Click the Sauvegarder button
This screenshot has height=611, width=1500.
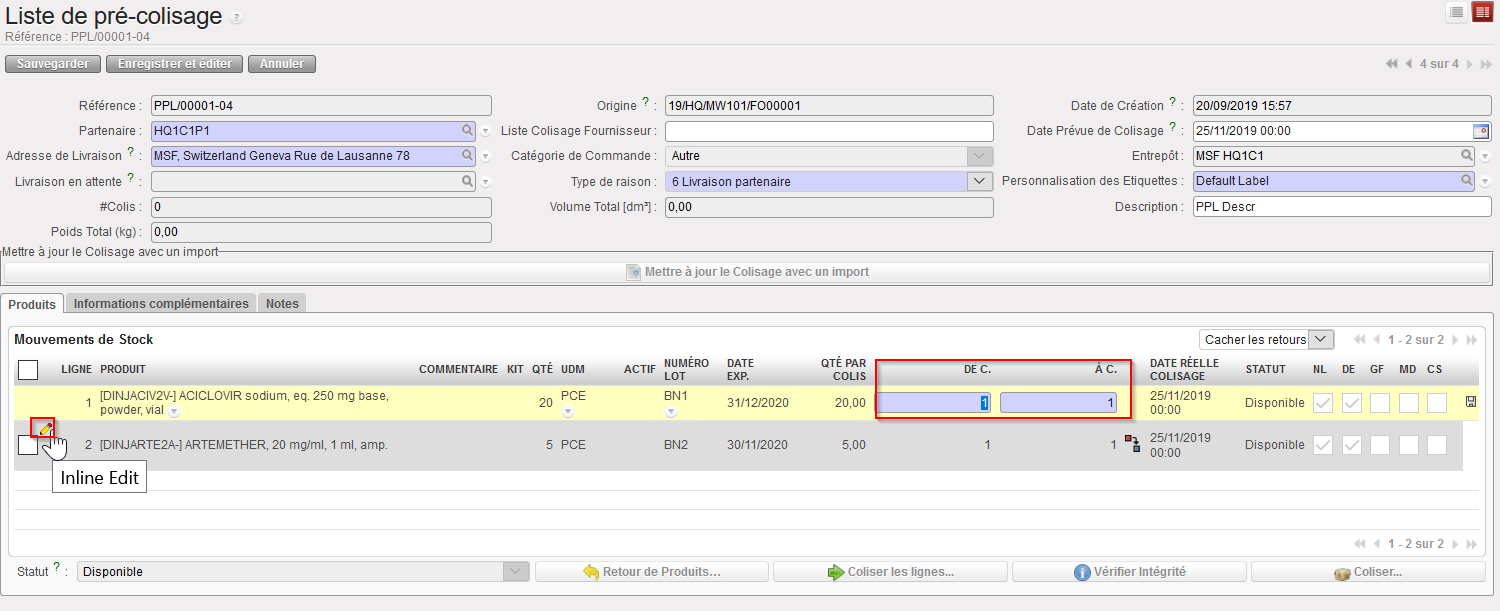pyautogui.click(x=53, y=64)
